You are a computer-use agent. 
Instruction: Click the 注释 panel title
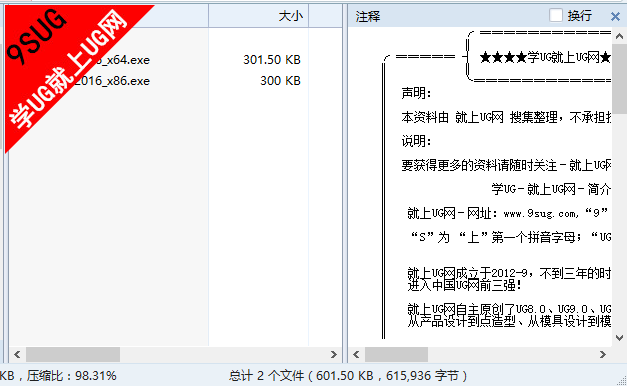coord(367,17)
